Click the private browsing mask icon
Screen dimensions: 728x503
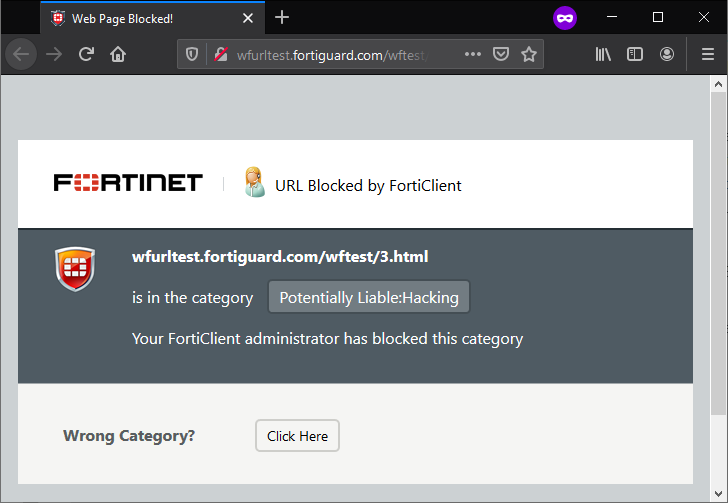pos(565,18)
